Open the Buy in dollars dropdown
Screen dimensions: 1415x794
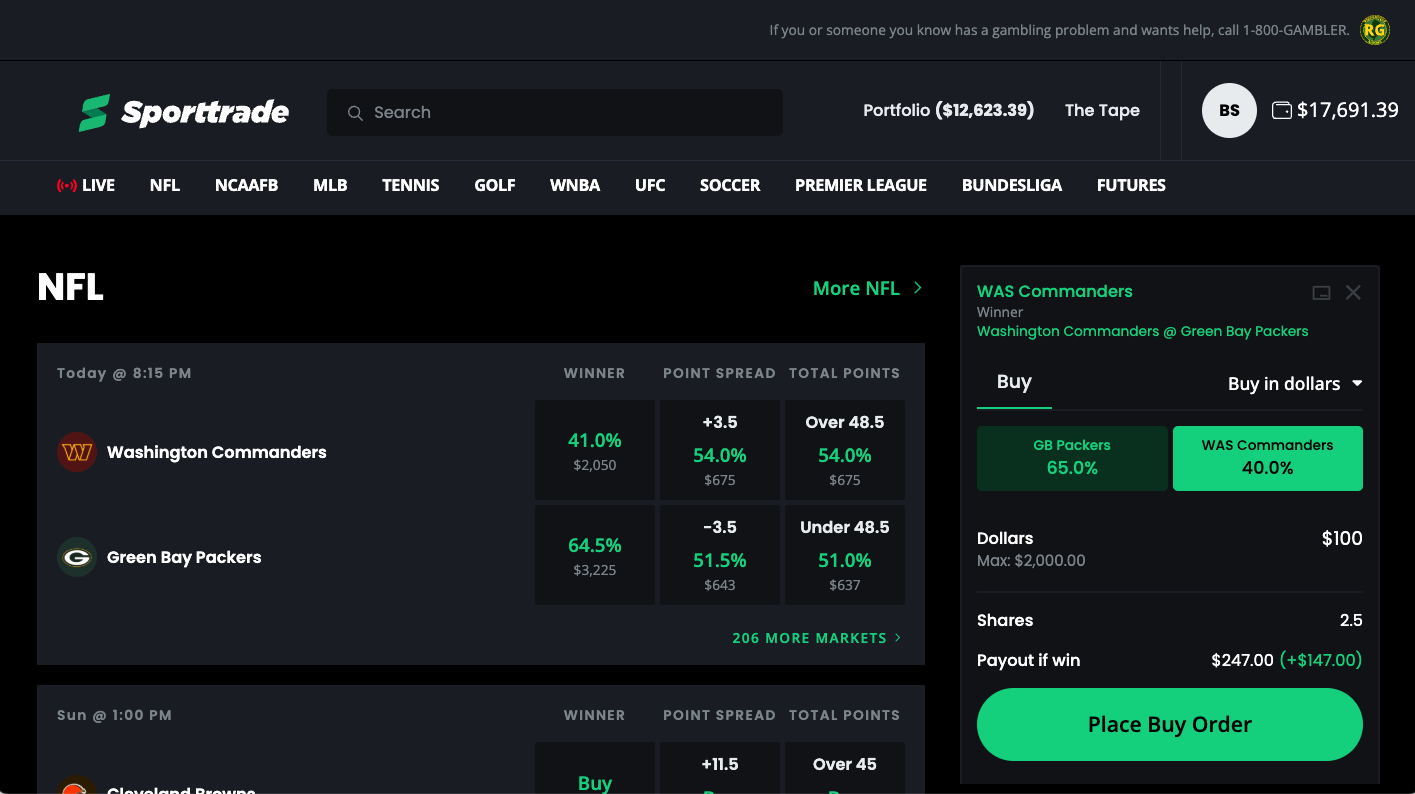(1295, 384)
